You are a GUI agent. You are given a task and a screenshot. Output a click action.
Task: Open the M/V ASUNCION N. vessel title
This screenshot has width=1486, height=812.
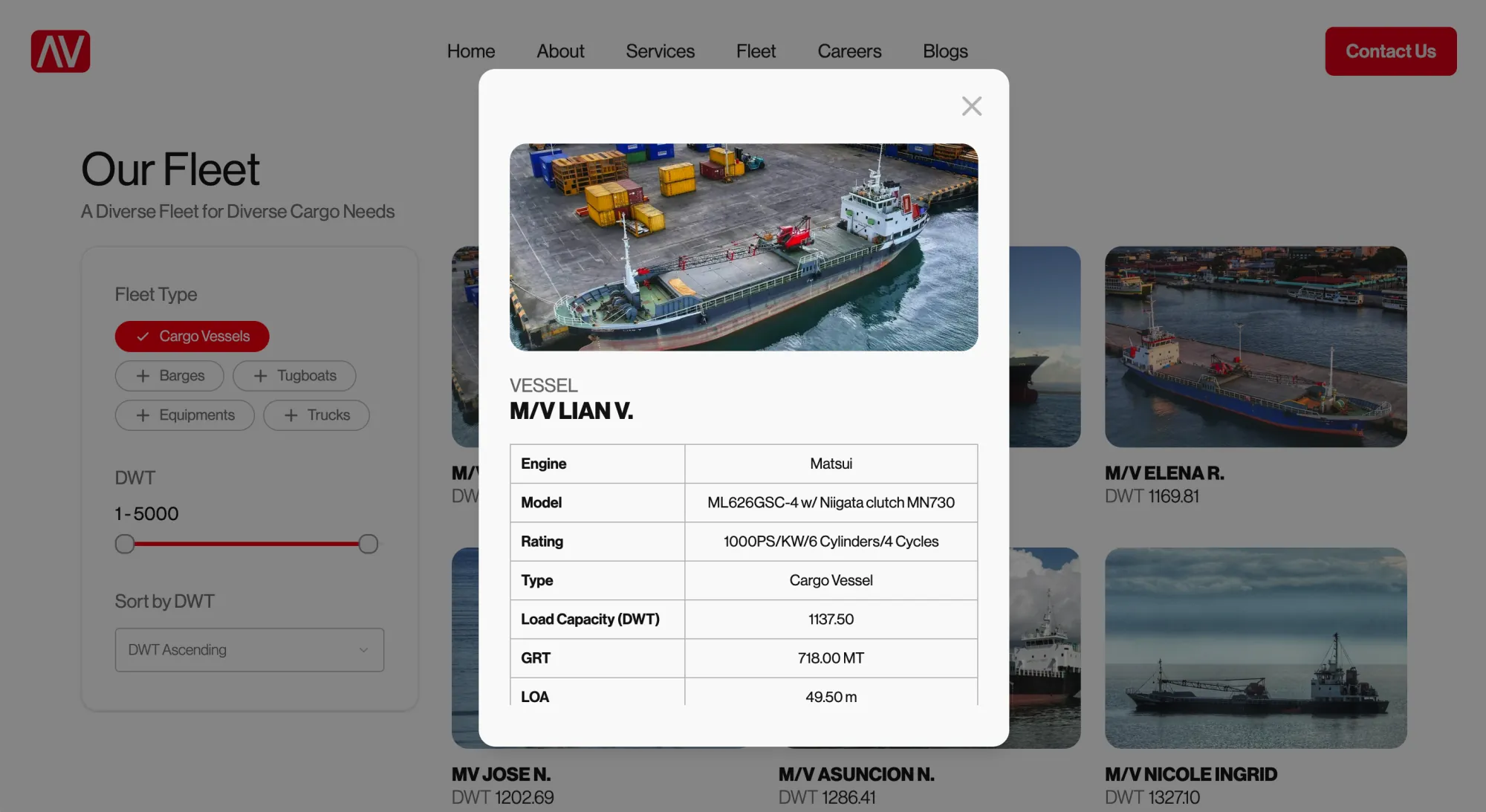856,774
